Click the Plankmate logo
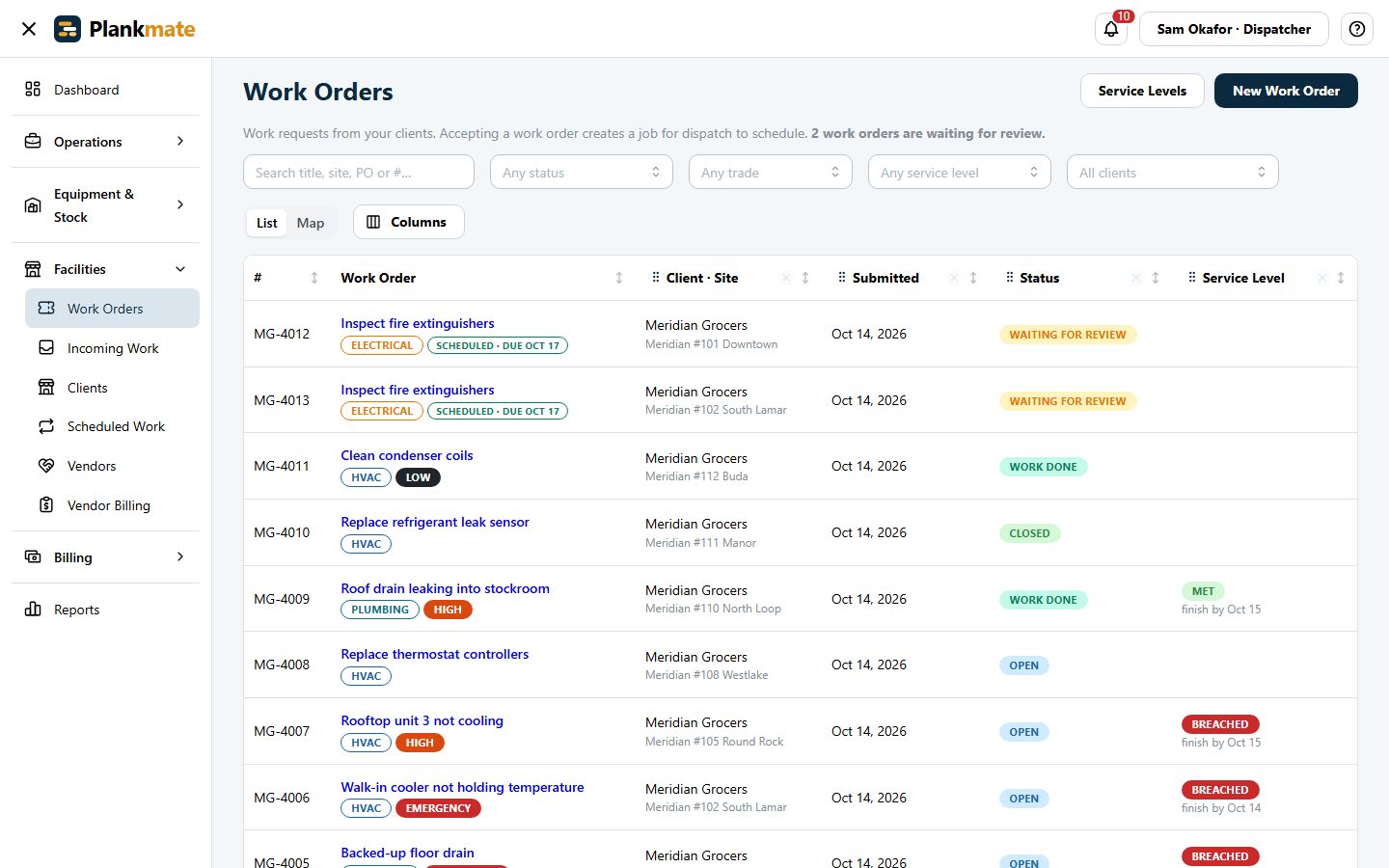This screenshot has height=868, width=1389. [x=124, y=29]
